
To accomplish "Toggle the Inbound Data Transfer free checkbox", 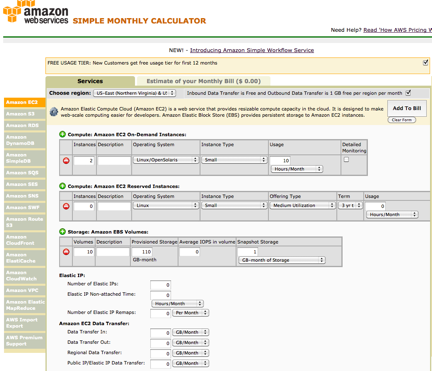I will click(408, 93).
